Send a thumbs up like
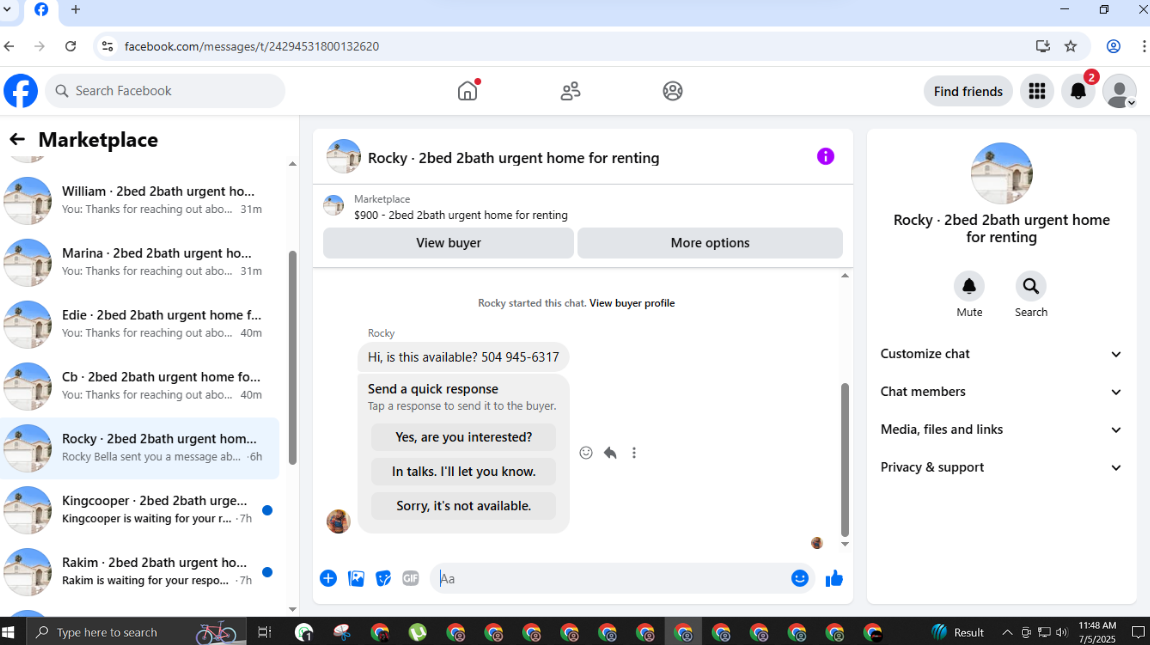 coord(834,578)
